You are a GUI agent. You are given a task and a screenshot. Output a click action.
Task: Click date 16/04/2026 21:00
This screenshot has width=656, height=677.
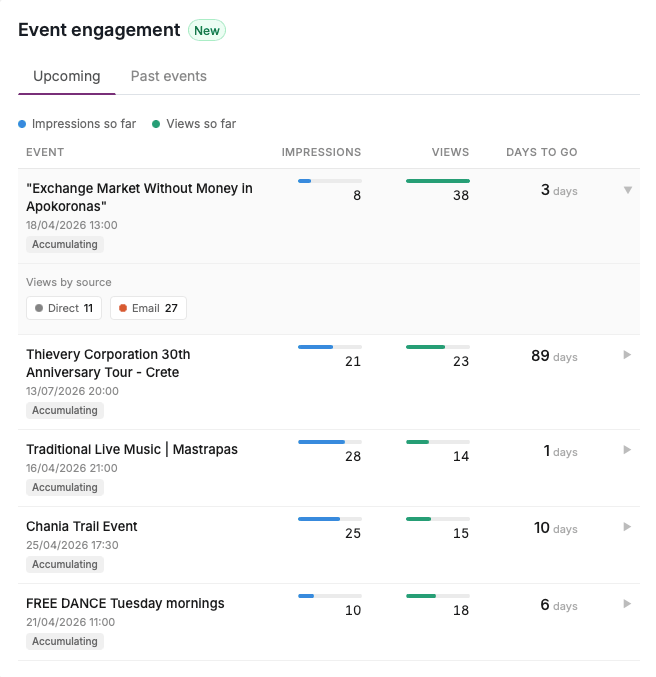point(72,468)
